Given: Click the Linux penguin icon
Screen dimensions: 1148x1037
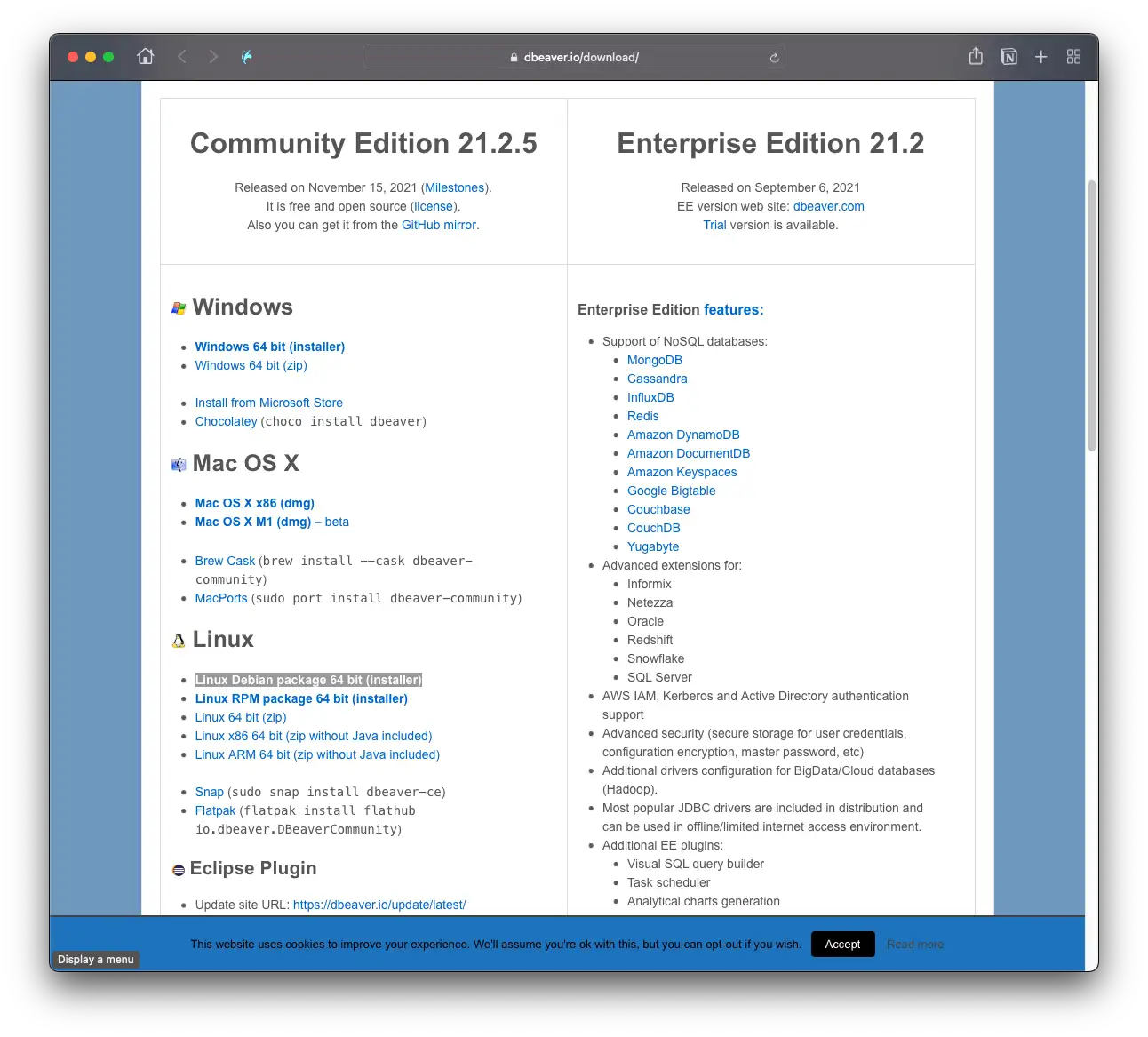Looking at the screenshot, I should [179, 641].
